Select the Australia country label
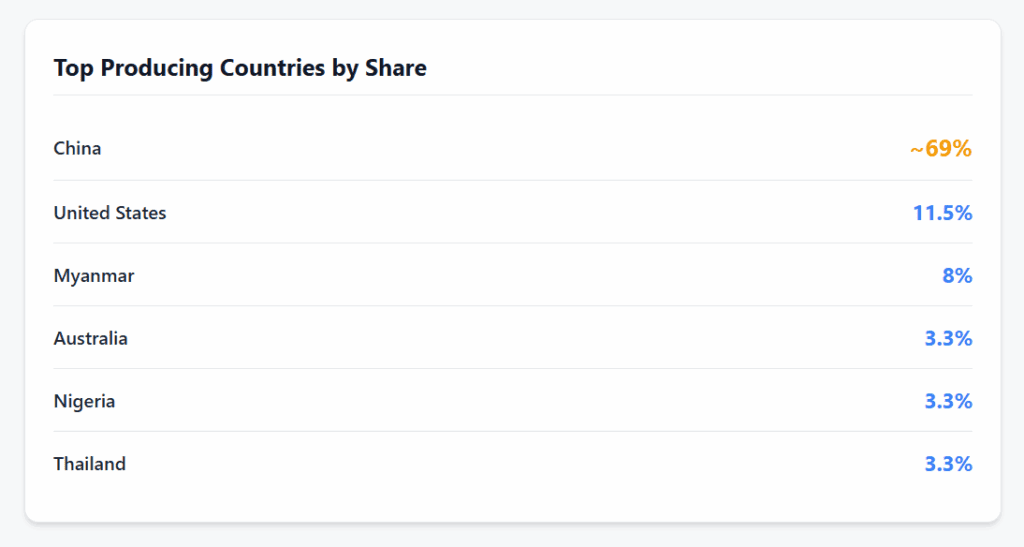Viewport: 1024px width, 547px height. (x=91, y=338)
